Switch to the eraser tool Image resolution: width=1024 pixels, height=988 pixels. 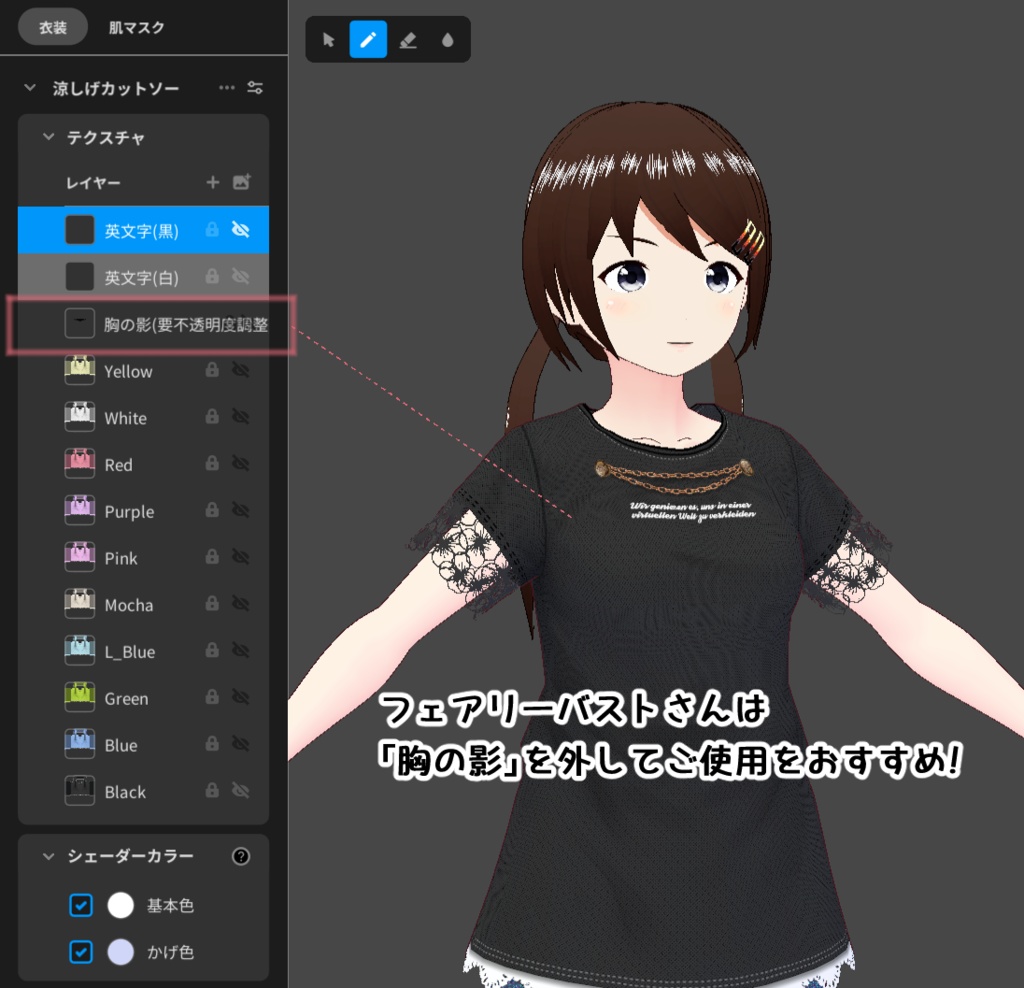point(408,40)
